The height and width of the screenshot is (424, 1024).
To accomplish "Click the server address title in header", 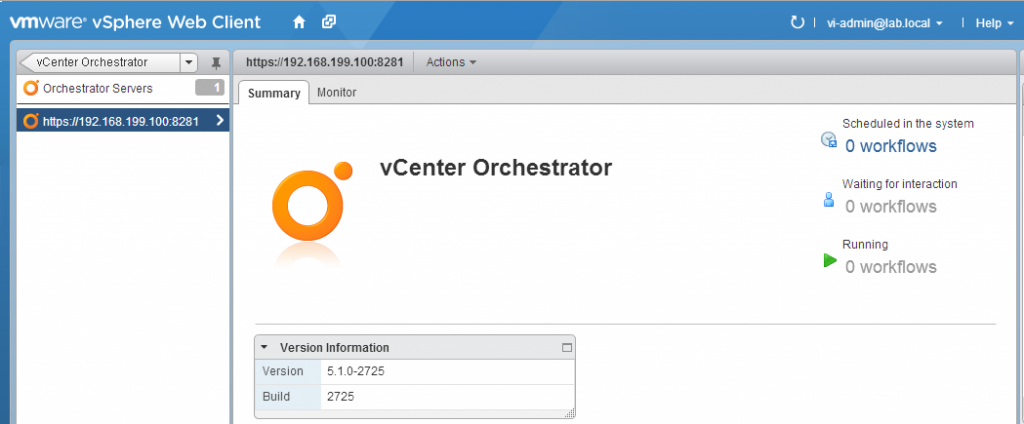I will point(323,62).
